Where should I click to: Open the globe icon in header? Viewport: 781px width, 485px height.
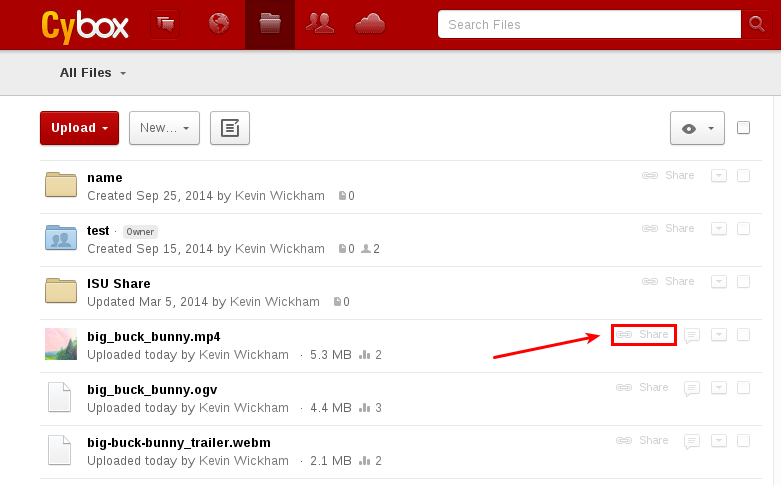(x=219, y=23)
